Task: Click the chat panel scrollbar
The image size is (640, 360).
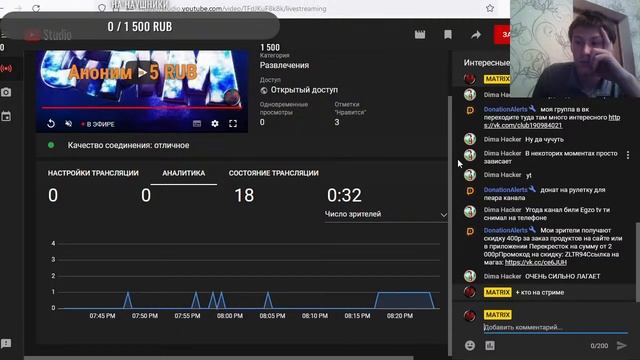Action: click(638, 262)
